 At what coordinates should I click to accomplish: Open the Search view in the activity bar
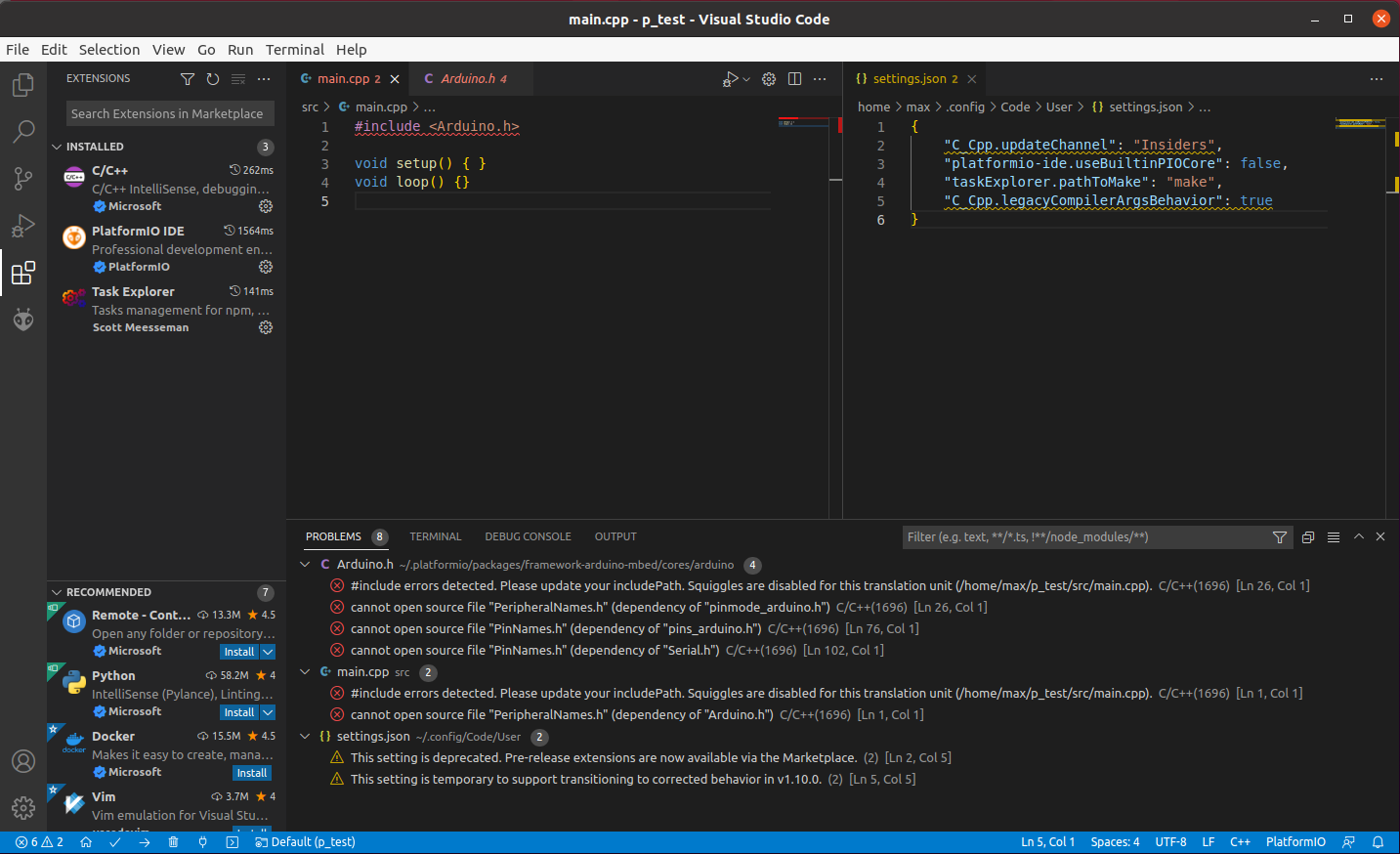click(22, 132)
